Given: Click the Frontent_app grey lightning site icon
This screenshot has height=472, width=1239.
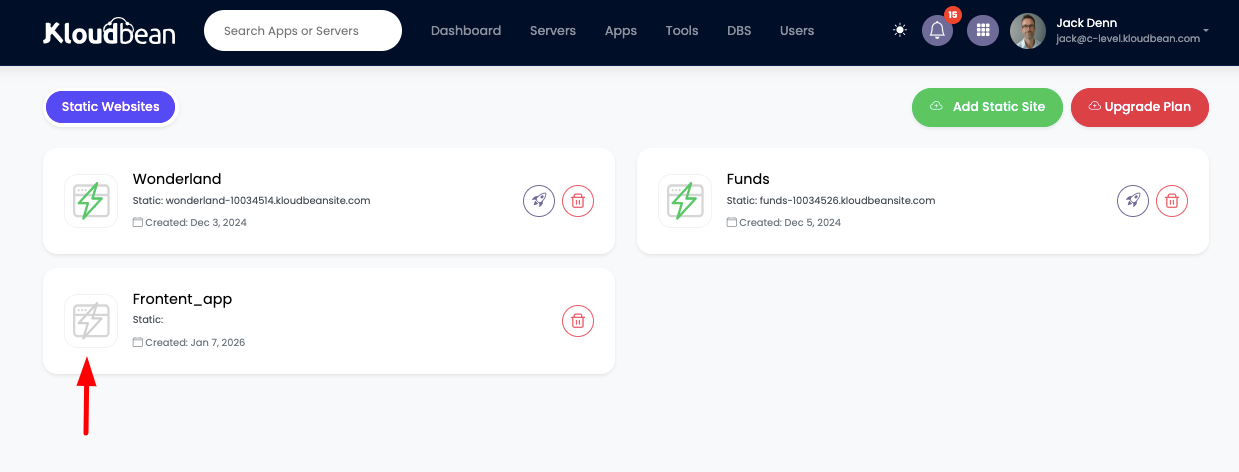Looking at the screenshot, I should coord(91,321).
